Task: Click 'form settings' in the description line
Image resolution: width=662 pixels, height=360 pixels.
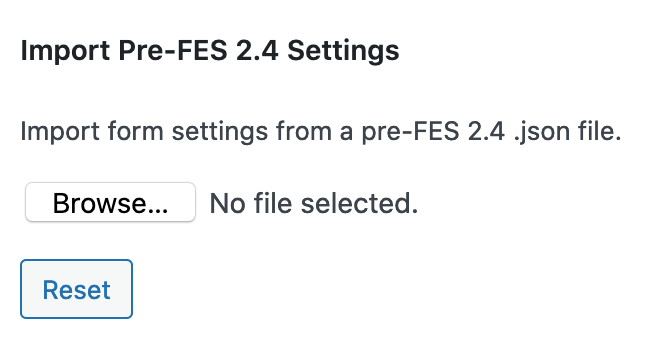Action: [x=187, y=131]
